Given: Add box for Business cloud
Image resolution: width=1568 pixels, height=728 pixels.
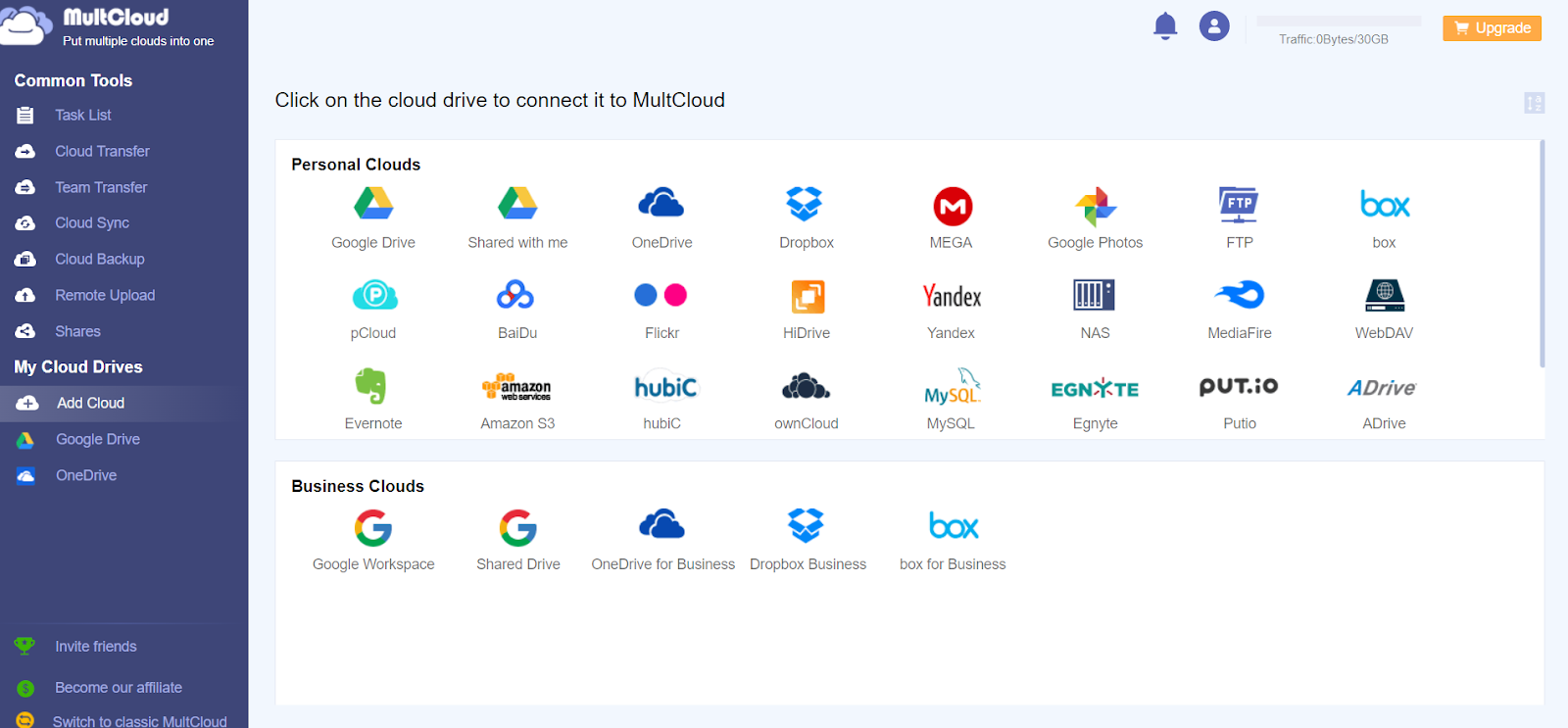Looking at the screenshot, I should (x=954, y=526).
